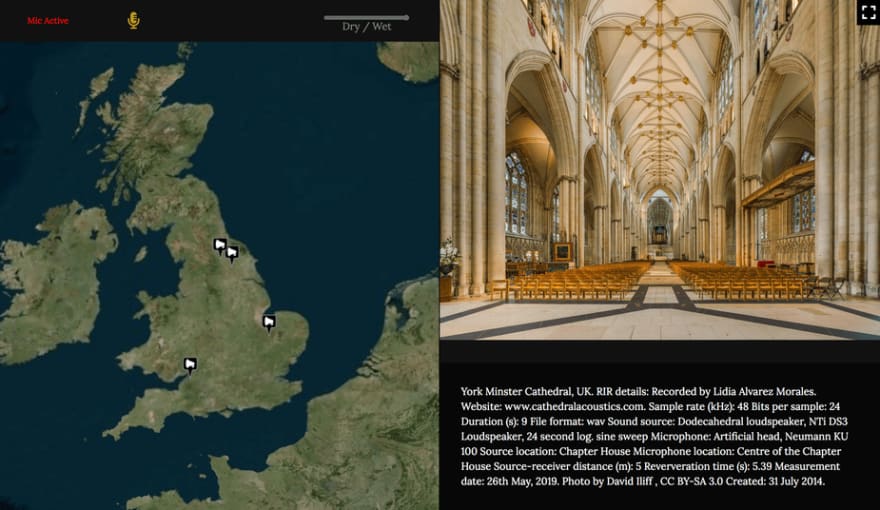
Task: Toggle the yellow microphone icon
Action: (x=133, y=21)
